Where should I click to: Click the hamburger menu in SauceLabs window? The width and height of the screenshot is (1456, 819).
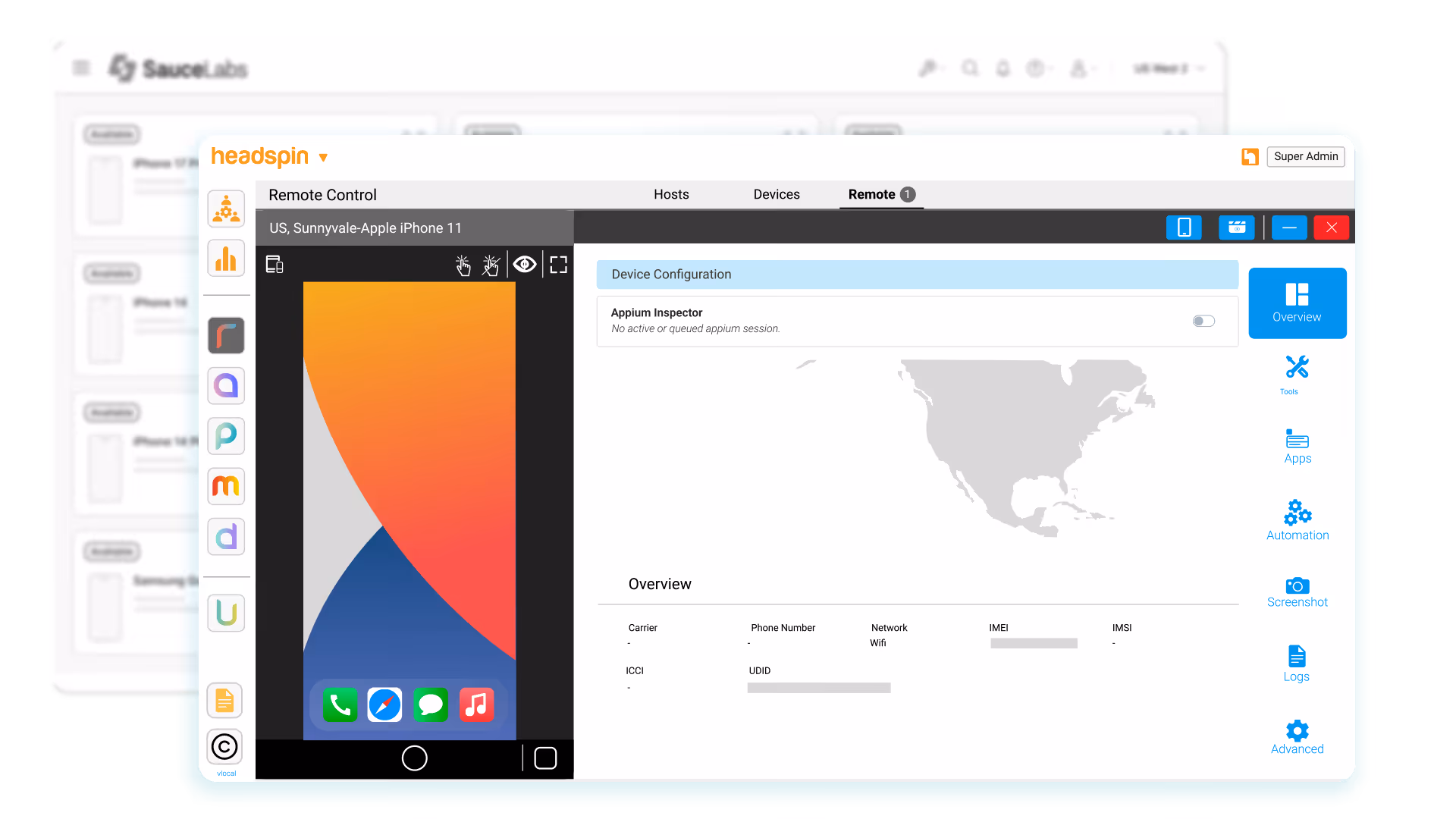click(82, 68)
